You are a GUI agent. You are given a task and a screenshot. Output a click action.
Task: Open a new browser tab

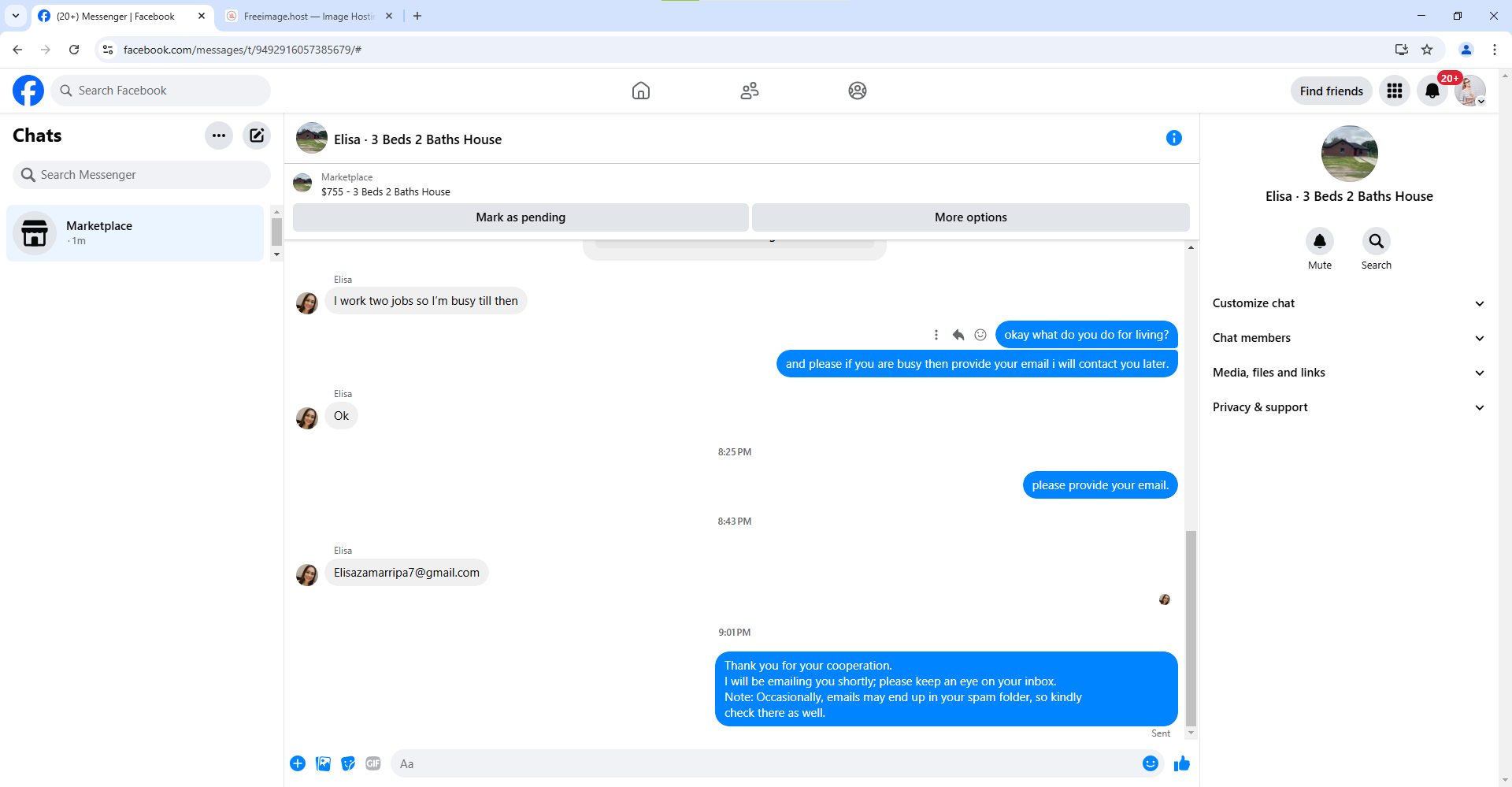click(417, 16)
